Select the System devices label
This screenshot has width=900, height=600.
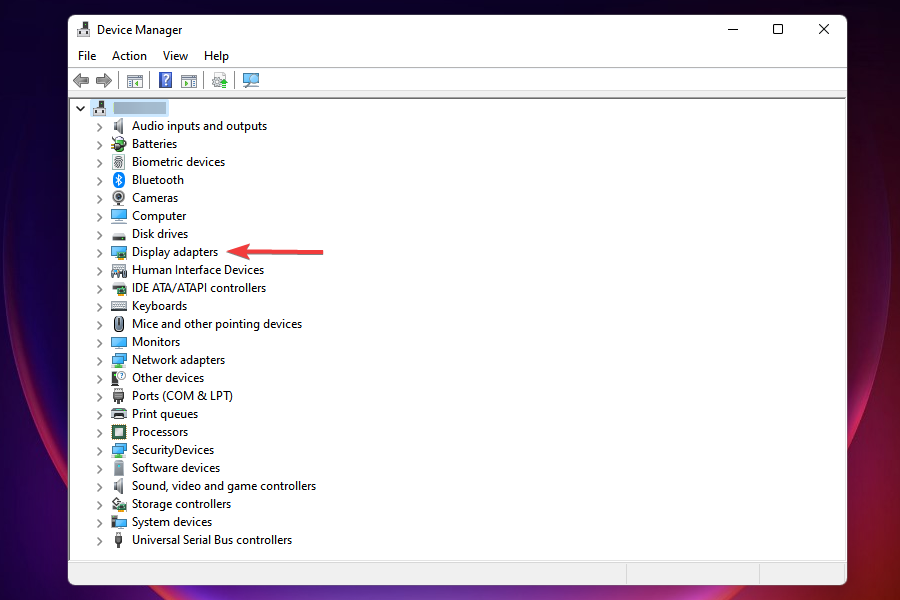point(172,522)
